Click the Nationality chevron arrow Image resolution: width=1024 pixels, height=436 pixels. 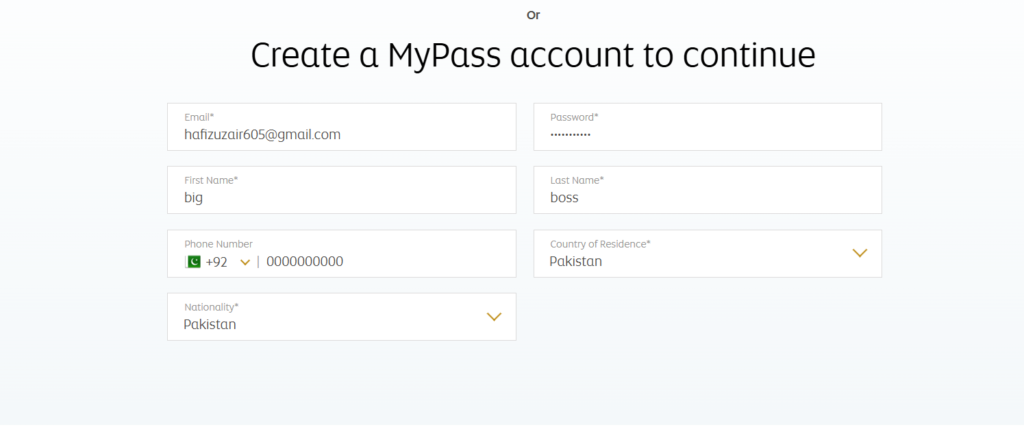pos(493,316)
